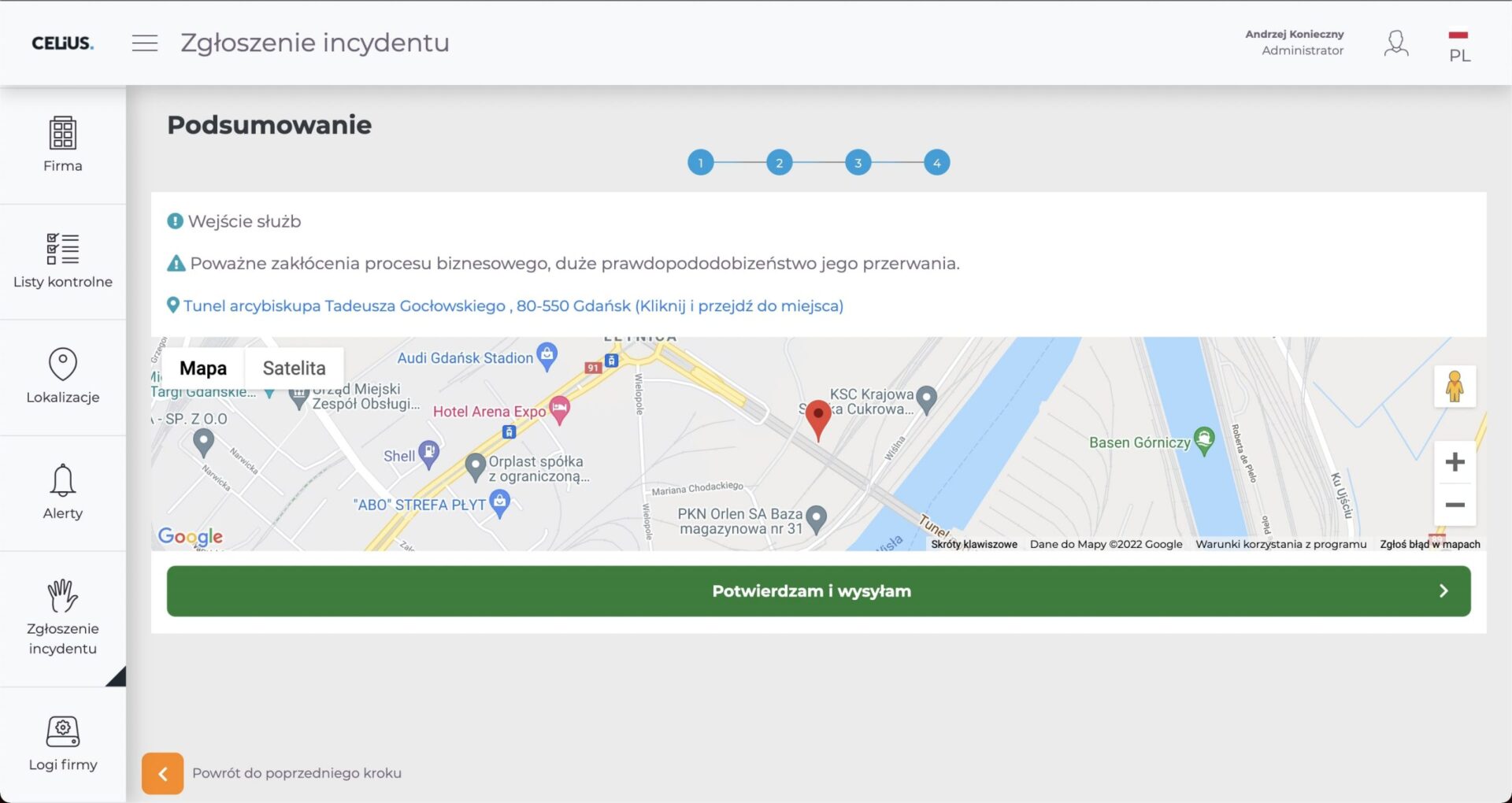Go to Lokalizacje pin icon

(x=62, y=364)
